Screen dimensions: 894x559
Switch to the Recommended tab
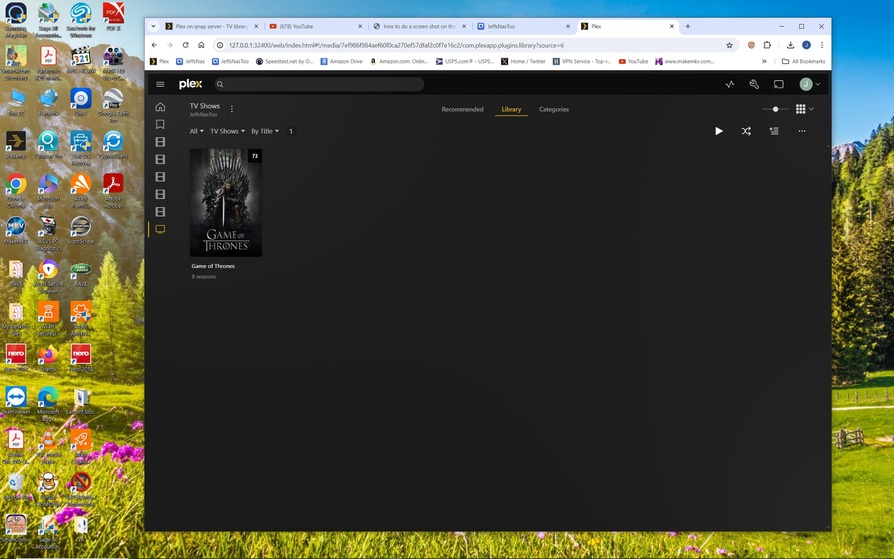[462, 110]
